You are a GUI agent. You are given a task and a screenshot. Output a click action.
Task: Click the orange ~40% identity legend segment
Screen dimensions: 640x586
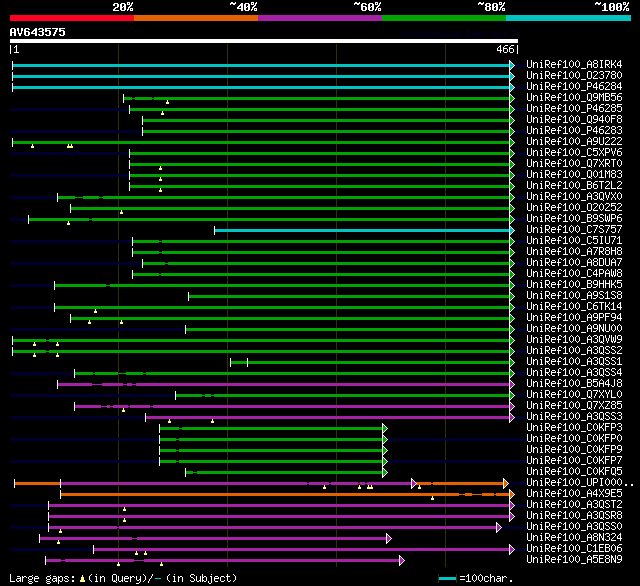(196, 18)
